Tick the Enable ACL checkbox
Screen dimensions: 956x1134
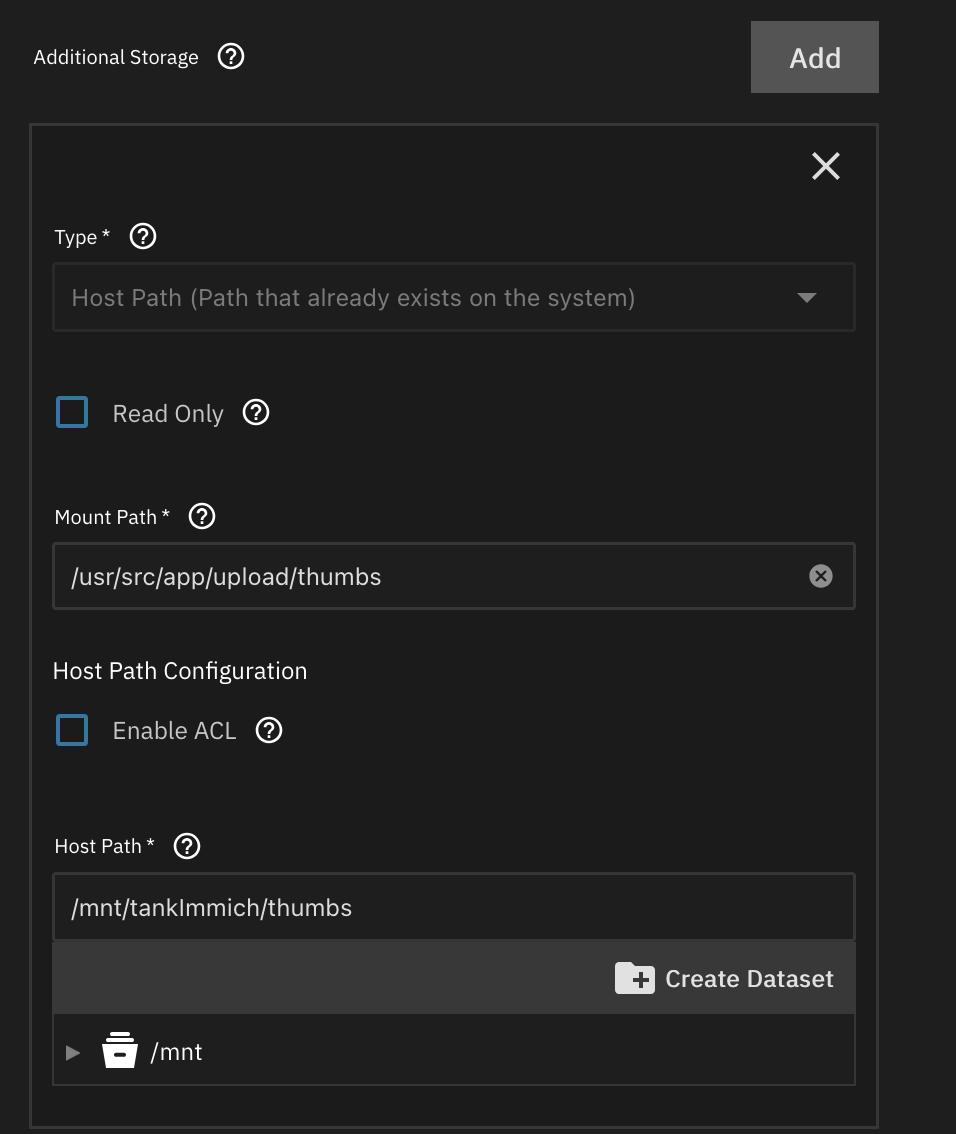(72, 730)
